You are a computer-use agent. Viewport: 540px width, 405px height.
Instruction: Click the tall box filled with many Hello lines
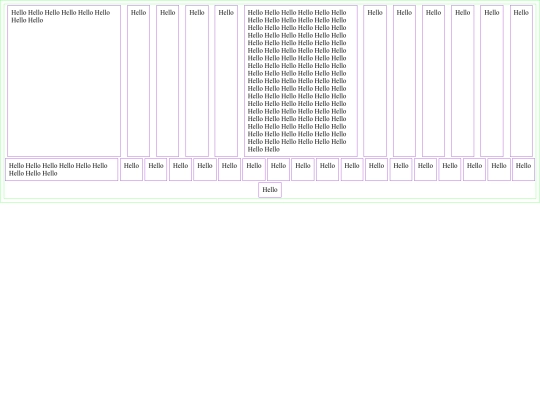301,81
